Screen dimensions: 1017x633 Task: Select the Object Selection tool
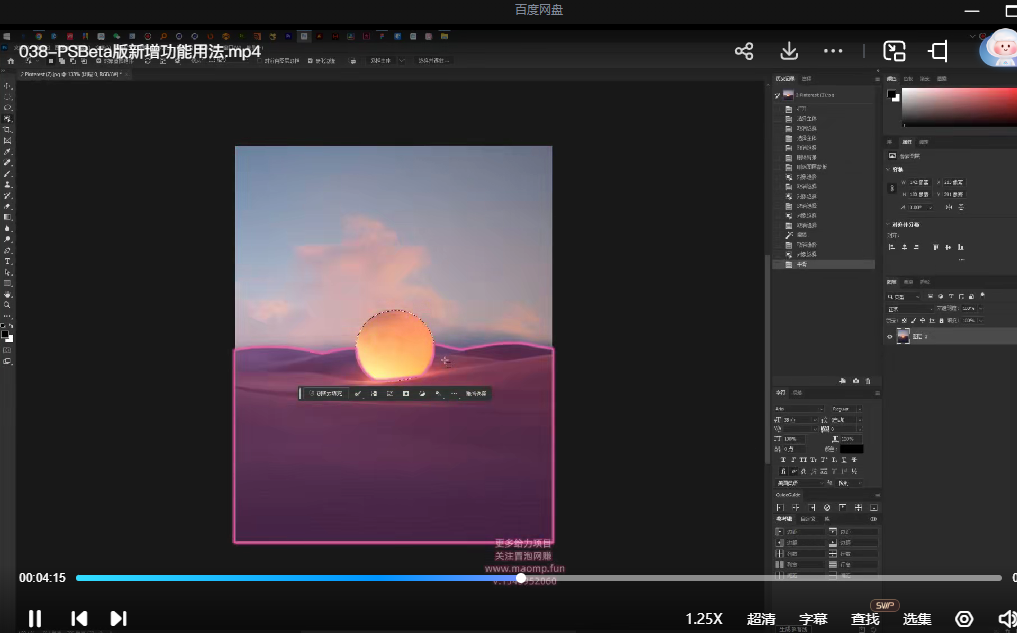8,119
